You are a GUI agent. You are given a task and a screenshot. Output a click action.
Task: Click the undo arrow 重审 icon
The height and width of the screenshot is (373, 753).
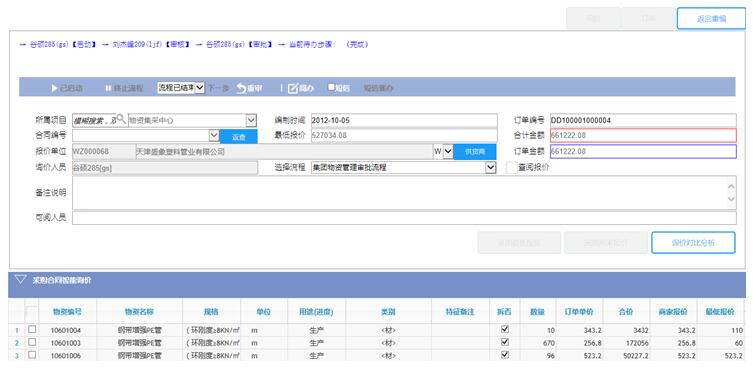241,88
